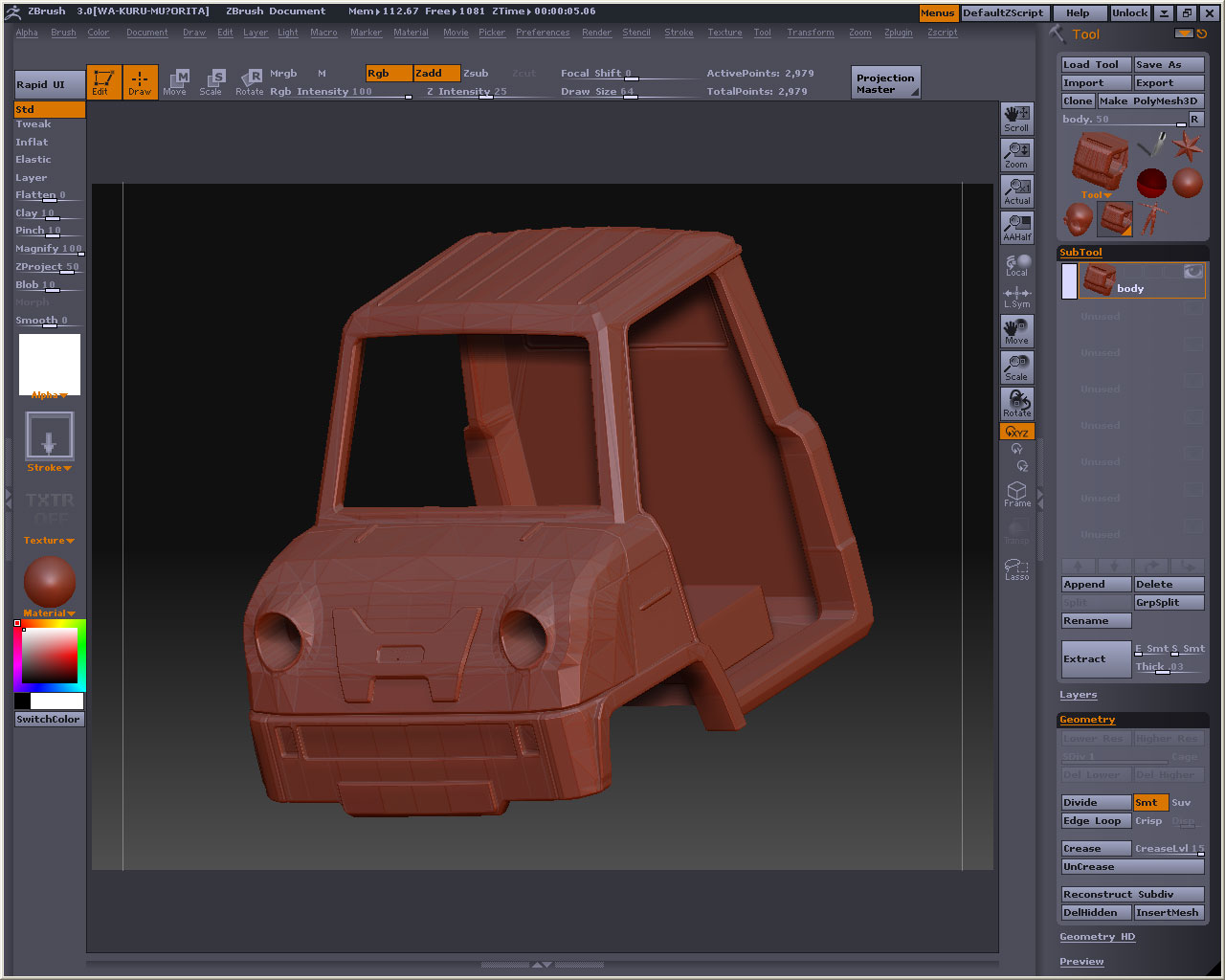This screenshot has width=1225, height=980.
Task: Select the Inflat brush from list
Action: pos(32,142)
